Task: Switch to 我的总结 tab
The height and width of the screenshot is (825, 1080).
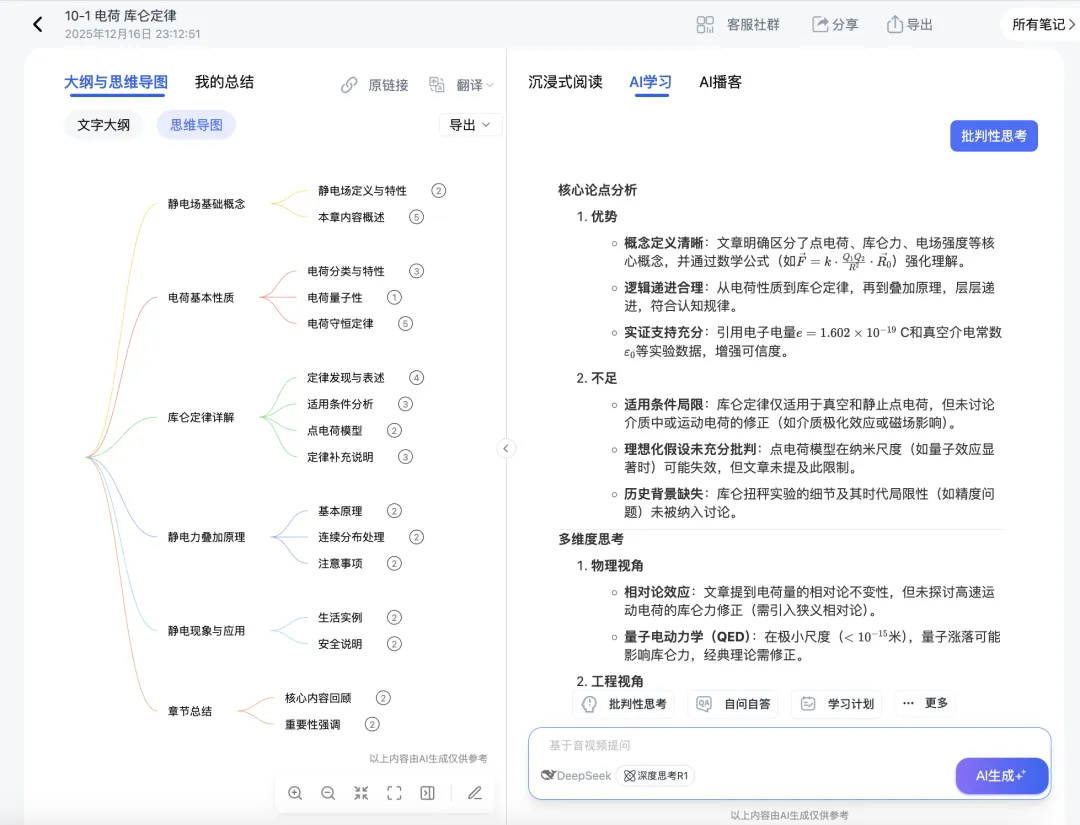Action: pyautogui.click(x=225, y=82)
